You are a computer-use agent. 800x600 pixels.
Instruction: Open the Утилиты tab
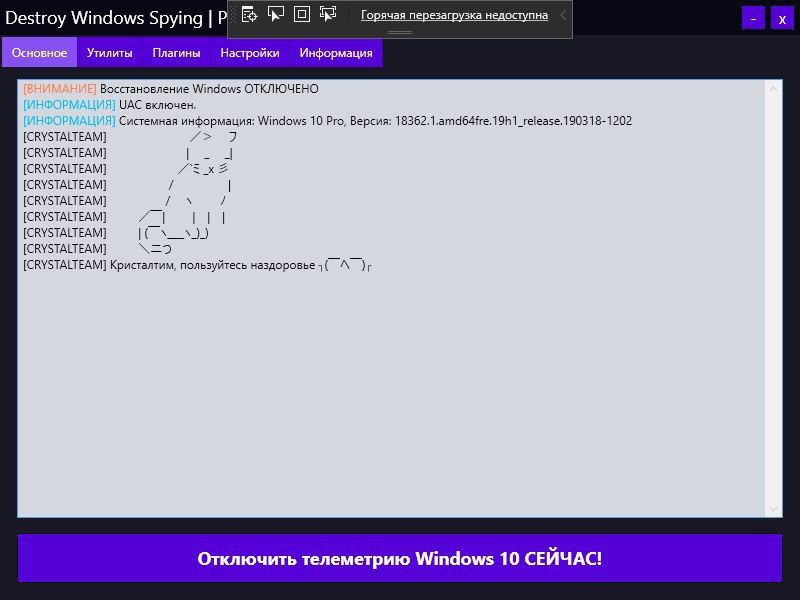coord(109,53)
